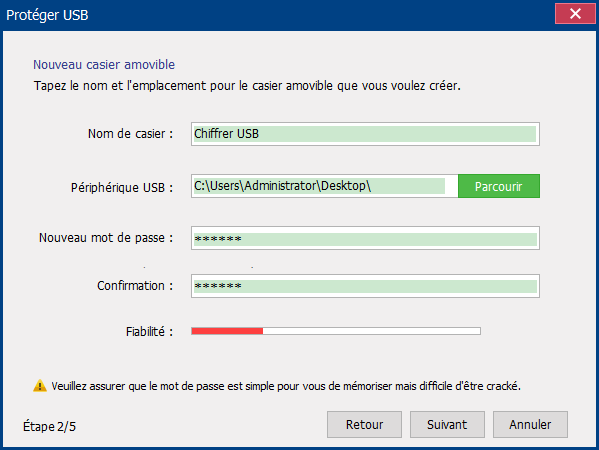This screenshot has width=599, height=450.
Task: Click the Confirmation password field
Action: [365, 286]
